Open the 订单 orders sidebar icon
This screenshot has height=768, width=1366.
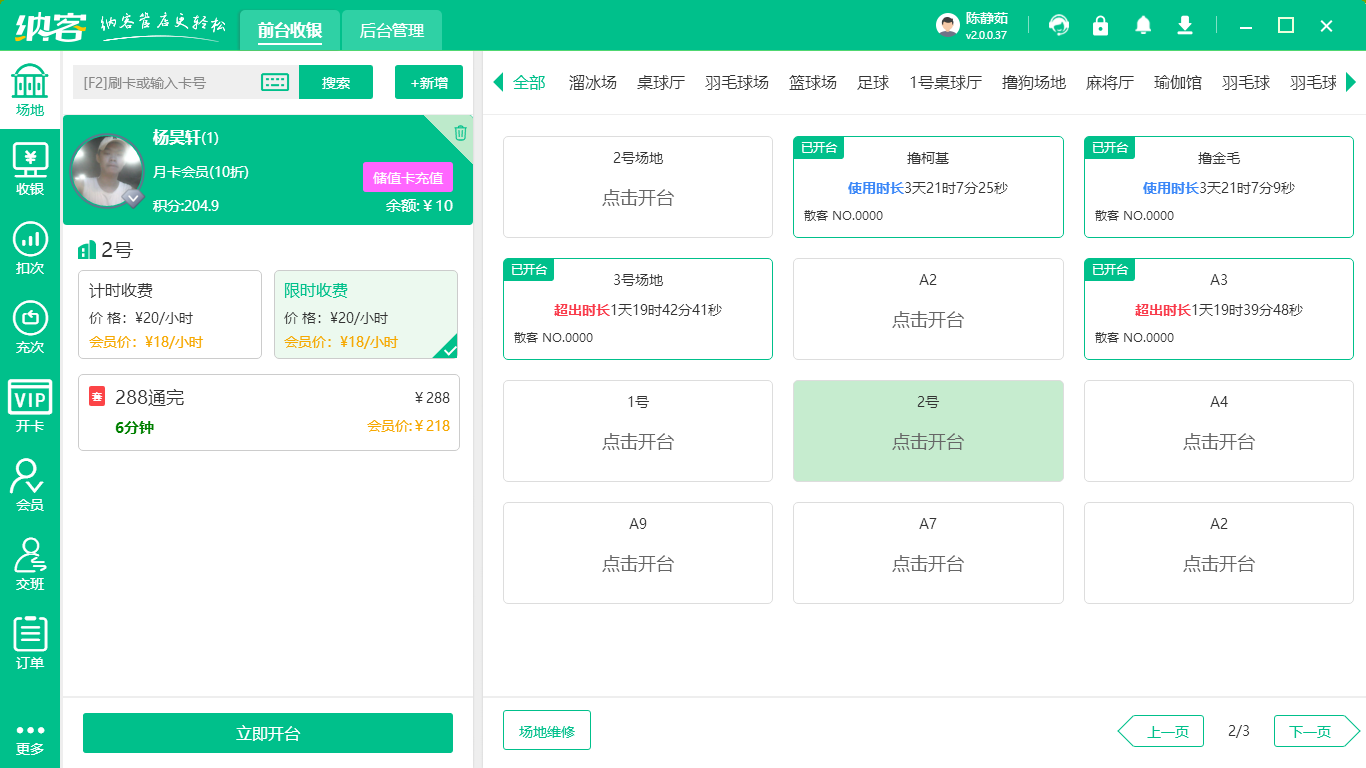(x=30, y=643)
